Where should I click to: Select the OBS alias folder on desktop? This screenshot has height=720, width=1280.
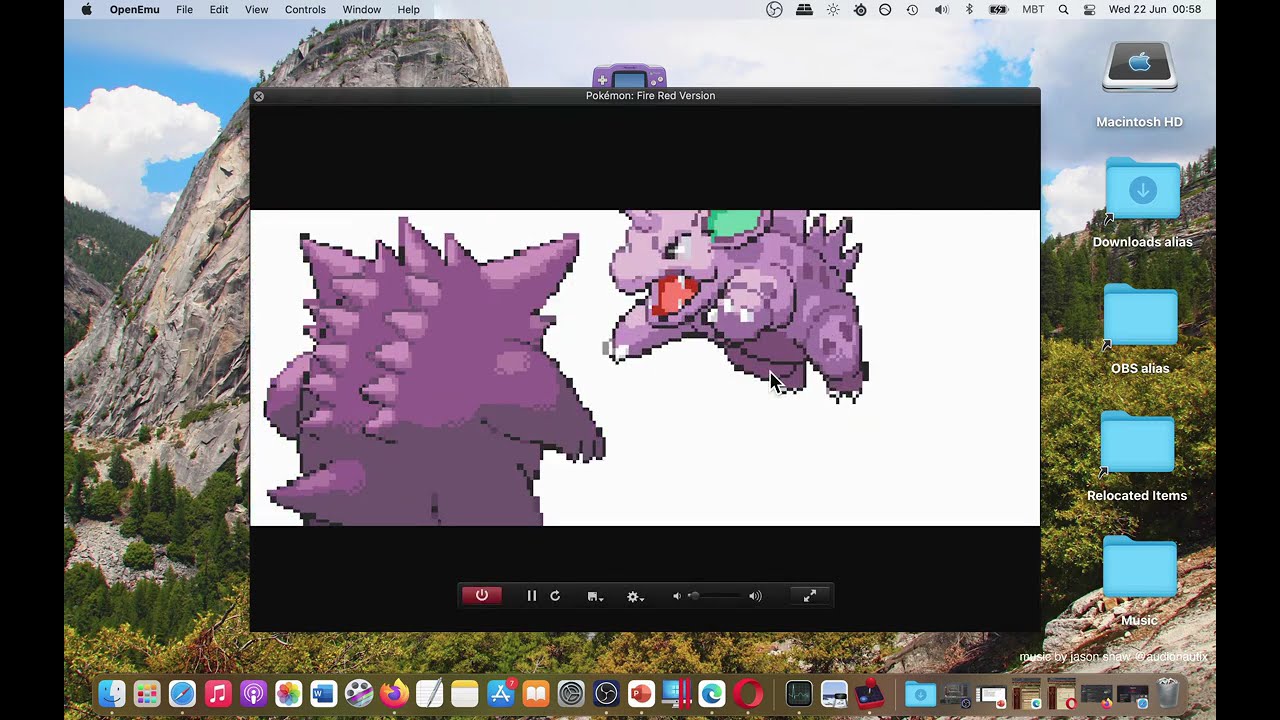1140,316
